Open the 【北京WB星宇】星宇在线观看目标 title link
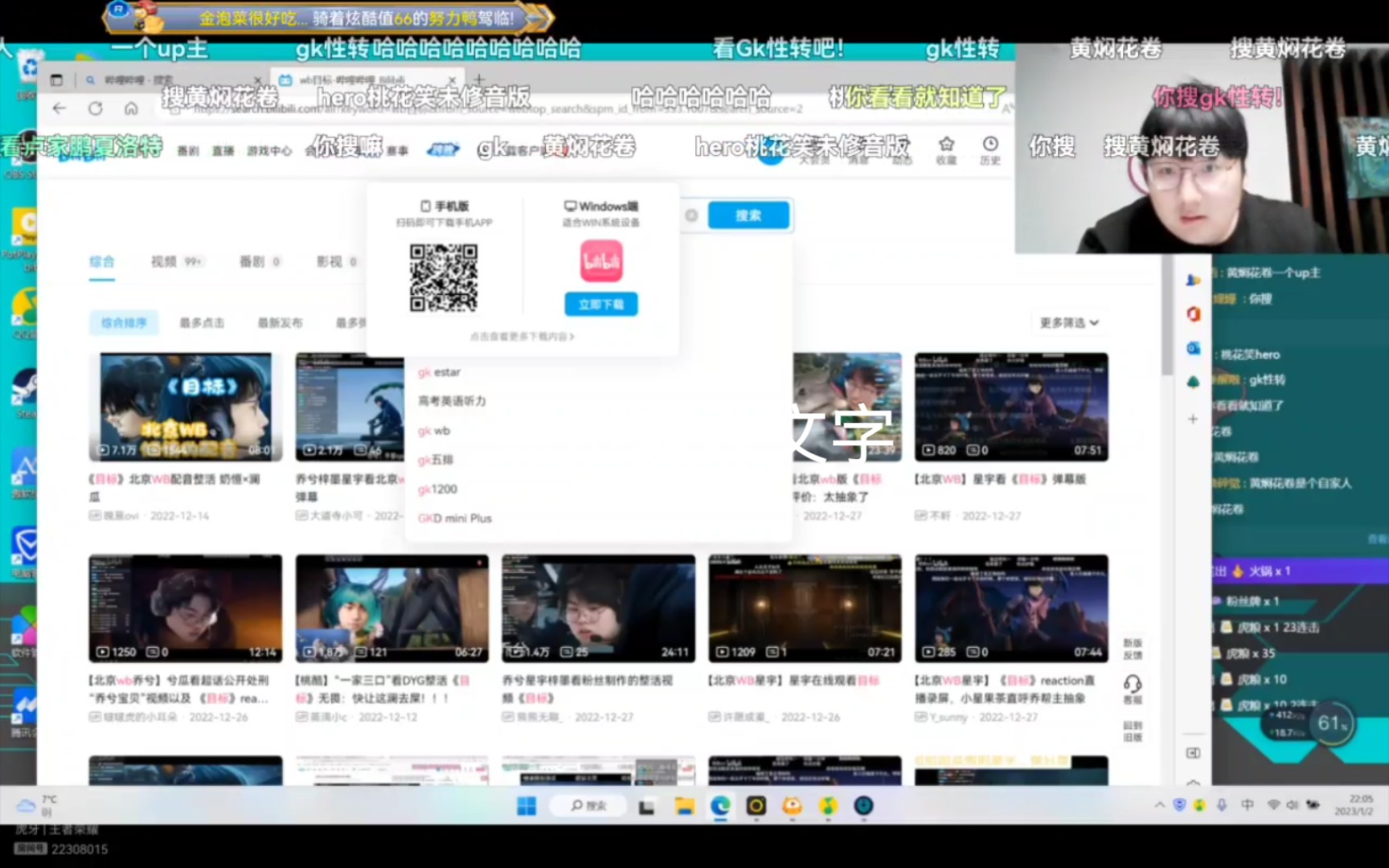The width and height of the screenshot is (1389, 868). pyautogui.click(x=794, y=681)
